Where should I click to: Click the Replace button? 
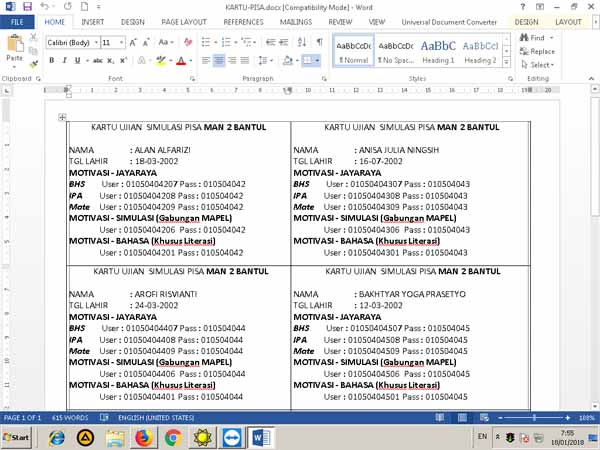541,51
